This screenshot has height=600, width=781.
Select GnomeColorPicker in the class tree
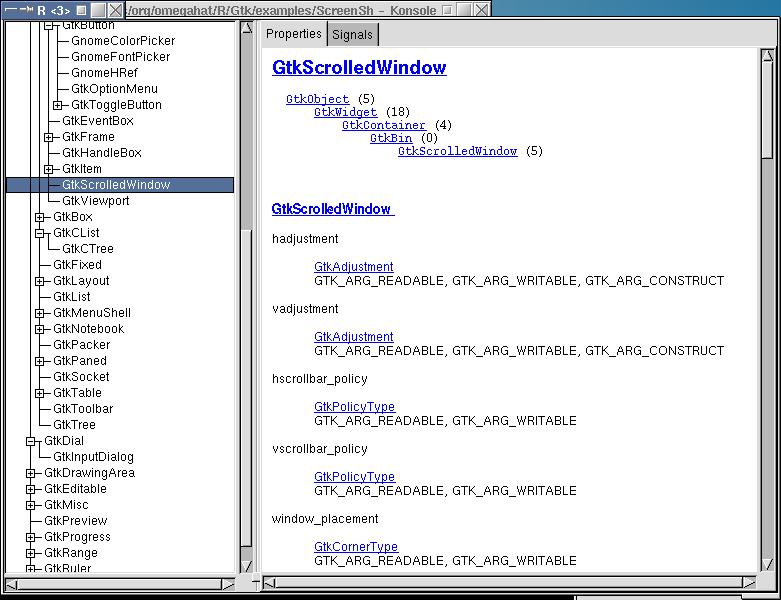click(x=123, y=41)
